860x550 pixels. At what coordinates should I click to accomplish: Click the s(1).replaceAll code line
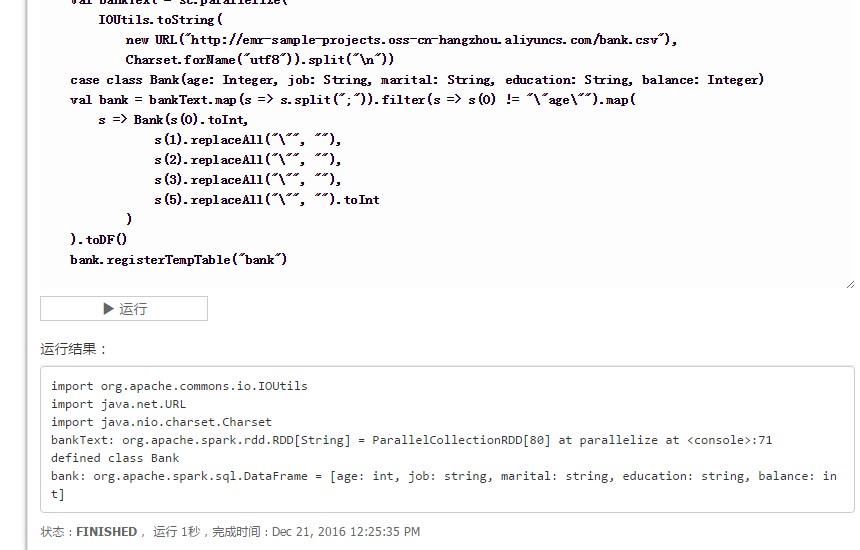(247, 139)
